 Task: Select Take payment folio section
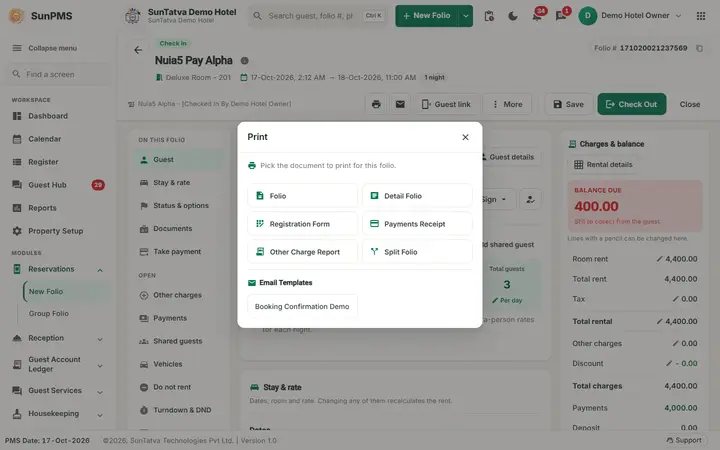point(179,252)
